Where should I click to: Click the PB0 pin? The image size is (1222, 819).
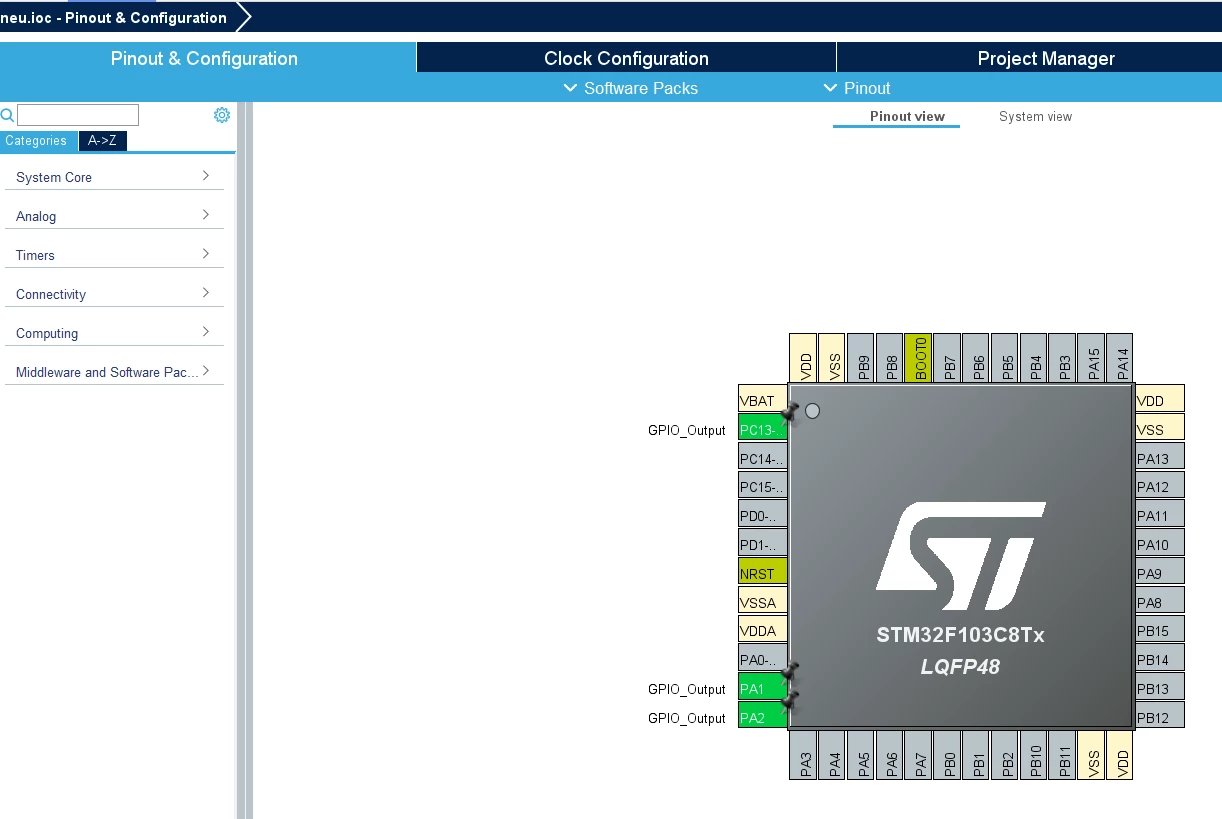pos(947,755)
